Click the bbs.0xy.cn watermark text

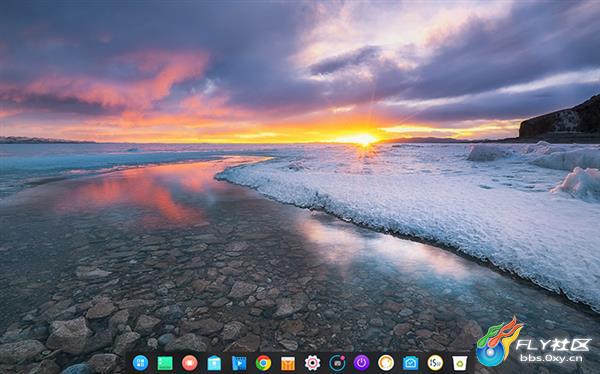(x=551, y=359)
